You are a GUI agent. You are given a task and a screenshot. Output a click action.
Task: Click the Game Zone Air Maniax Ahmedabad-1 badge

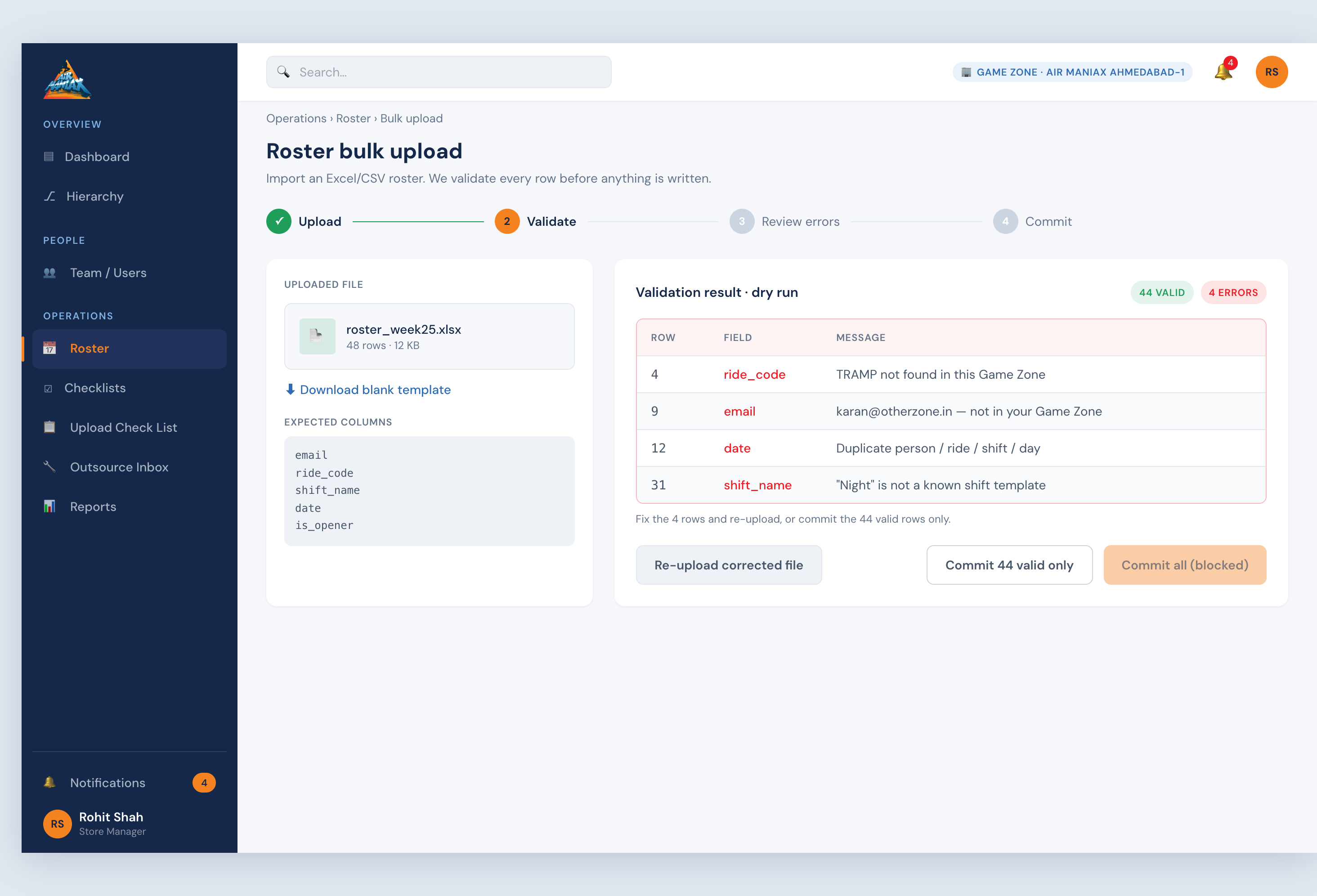pos(1072,72)
